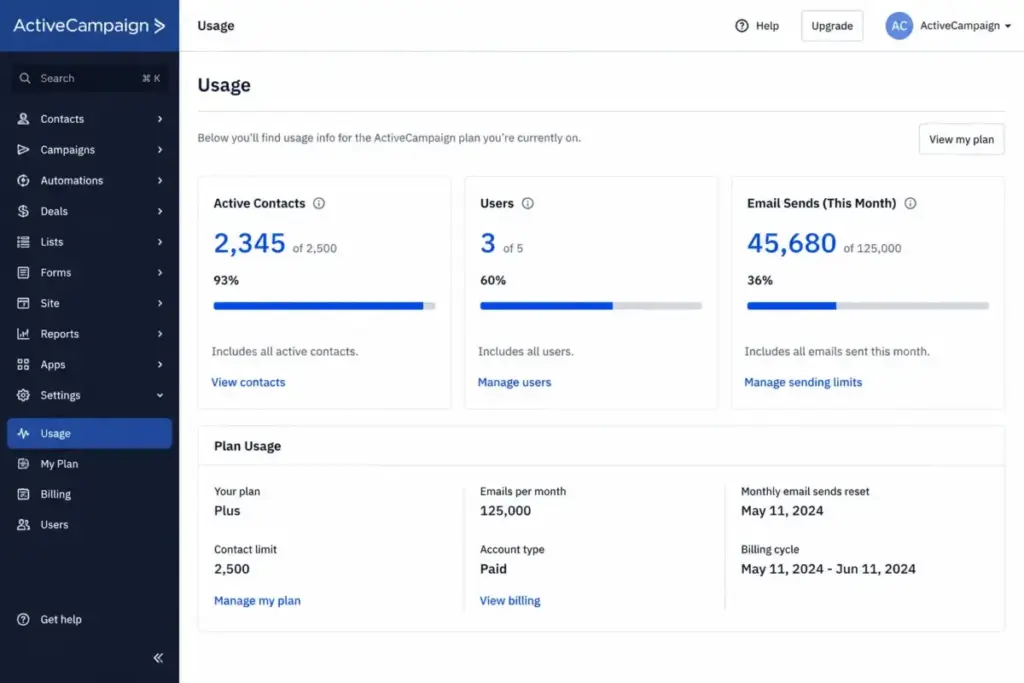Image resolution: width=1024 pixels, height=683 pixels.
Task: Click the Forms icon in sidebar
Action: pos(24,272)
